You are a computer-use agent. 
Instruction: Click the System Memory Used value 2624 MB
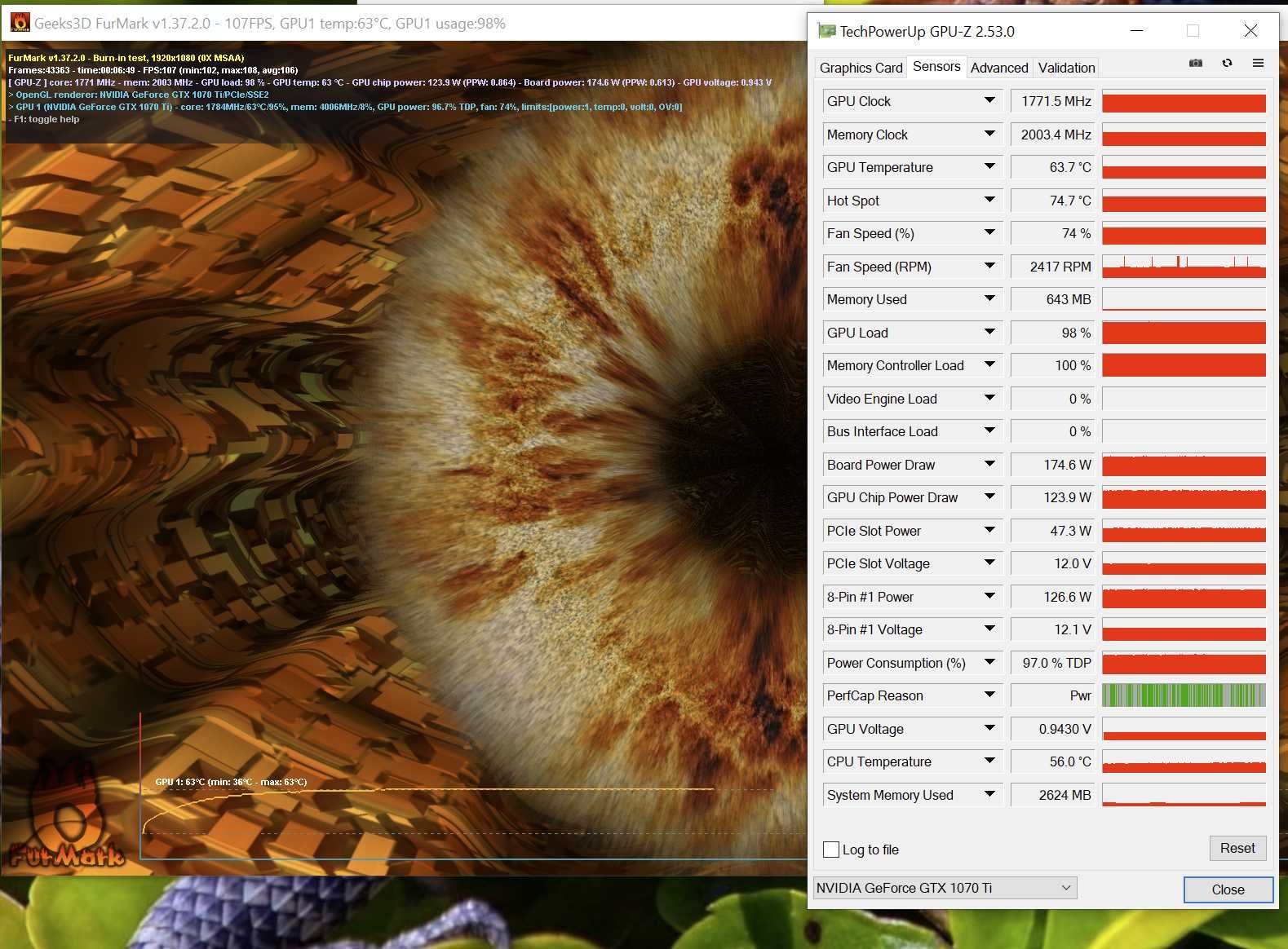click(1053, 795)
